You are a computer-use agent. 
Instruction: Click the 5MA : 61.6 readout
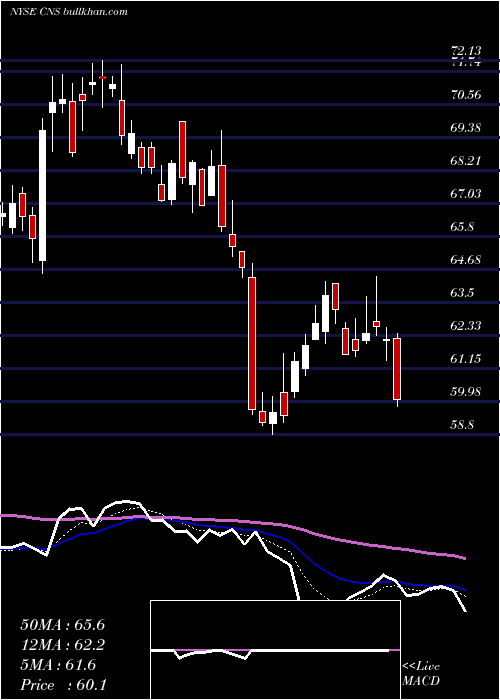(58, 665)
